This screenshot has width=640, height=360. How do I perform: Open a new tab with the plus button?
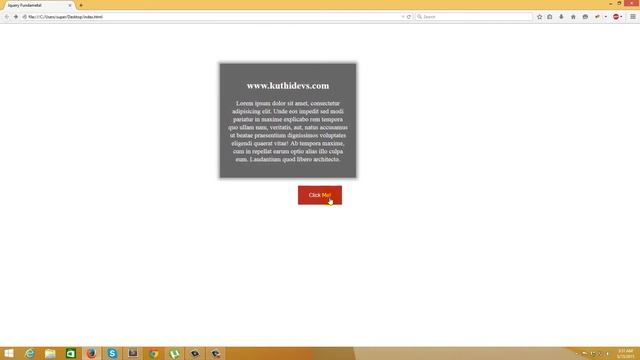pos(81,5)
